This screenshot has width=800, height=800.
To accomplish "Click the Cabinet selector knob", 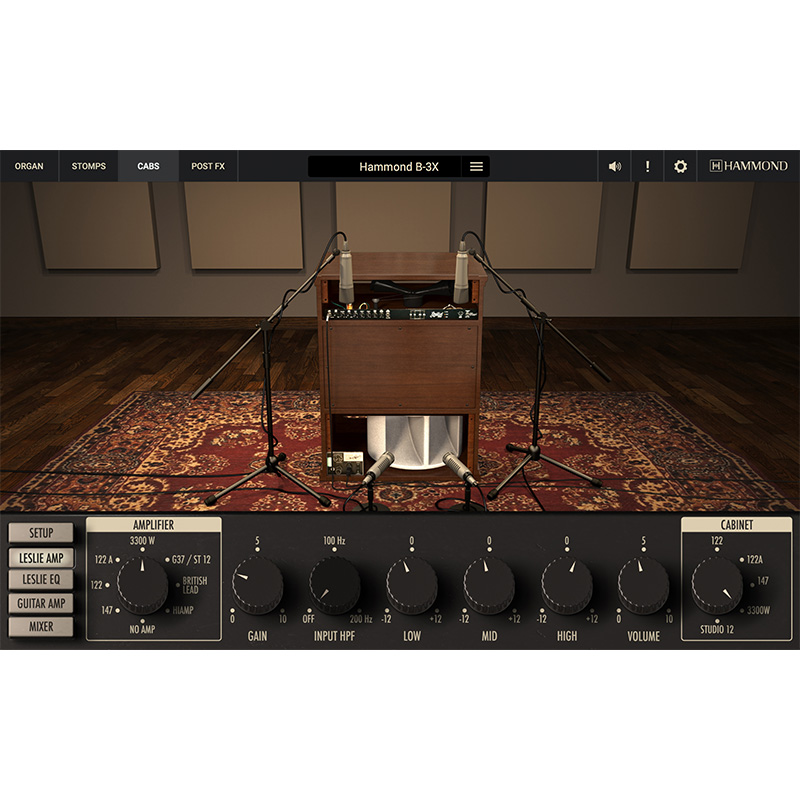I will click(x=717, y=585).
